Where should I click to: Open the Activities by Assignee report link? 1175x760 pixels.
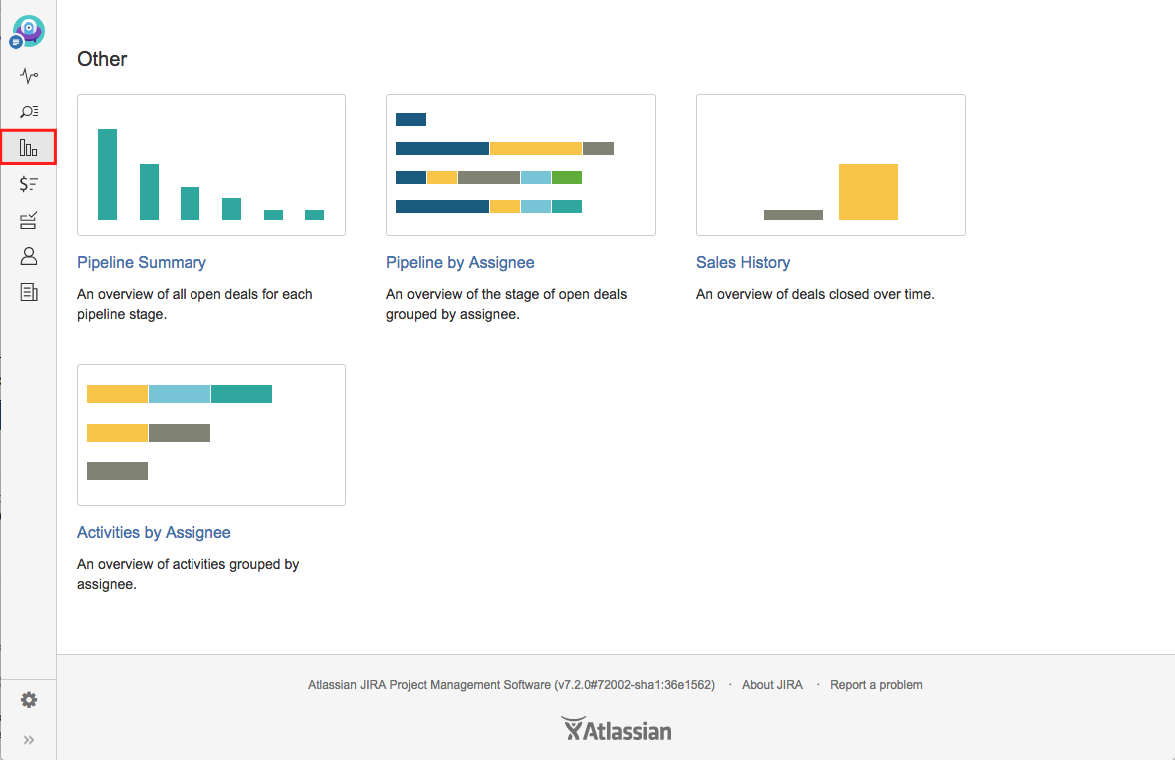(x=154, y=532)
